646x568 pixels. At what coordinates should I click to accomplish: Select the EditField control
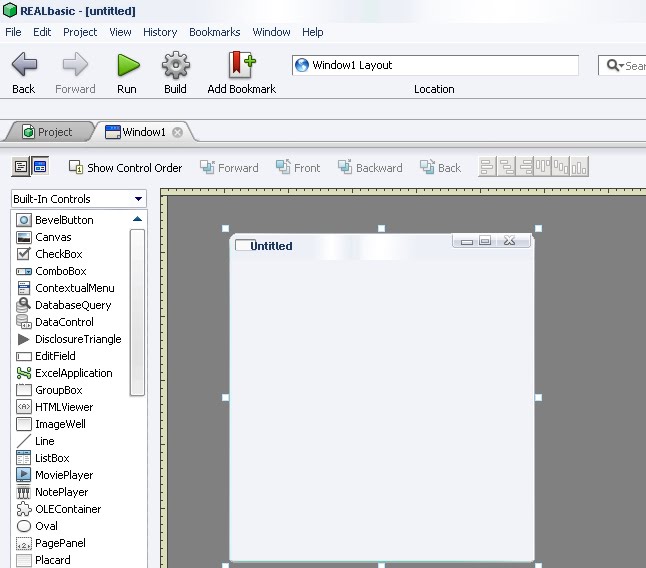pos(46,356)
